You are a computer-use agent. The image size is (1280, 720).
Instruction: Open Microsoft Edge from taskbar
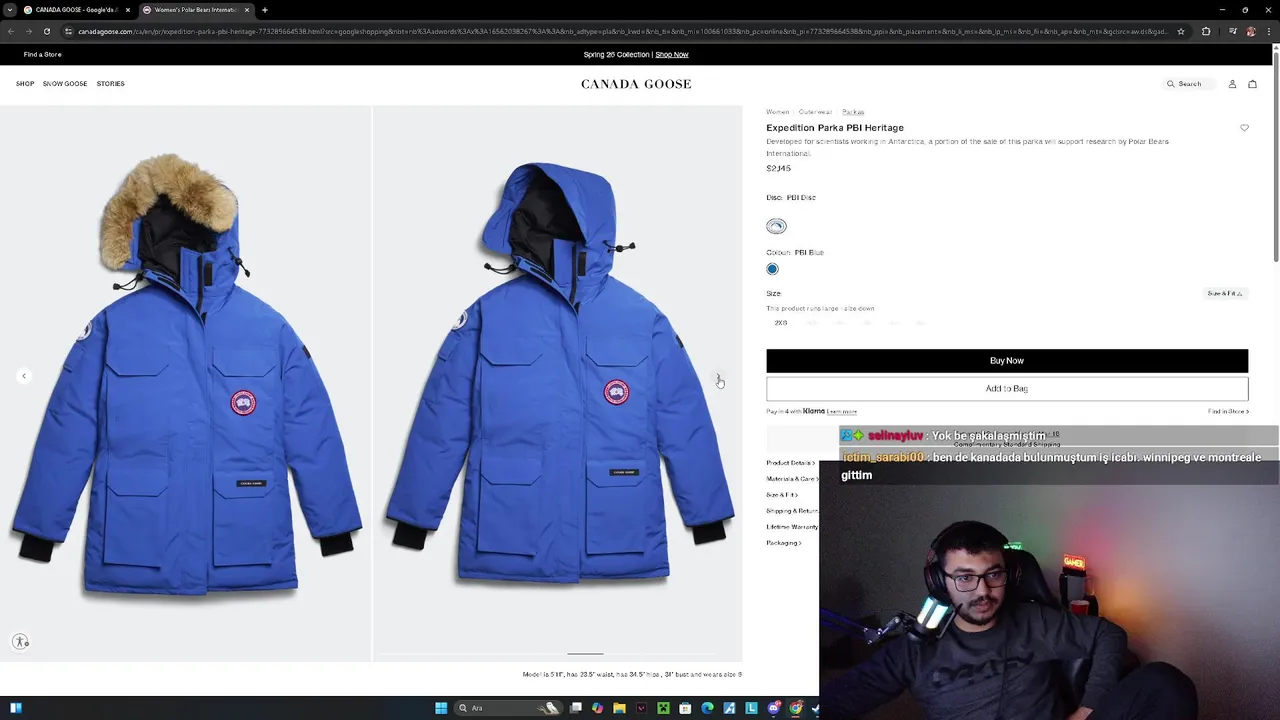[x=707, y=708]
